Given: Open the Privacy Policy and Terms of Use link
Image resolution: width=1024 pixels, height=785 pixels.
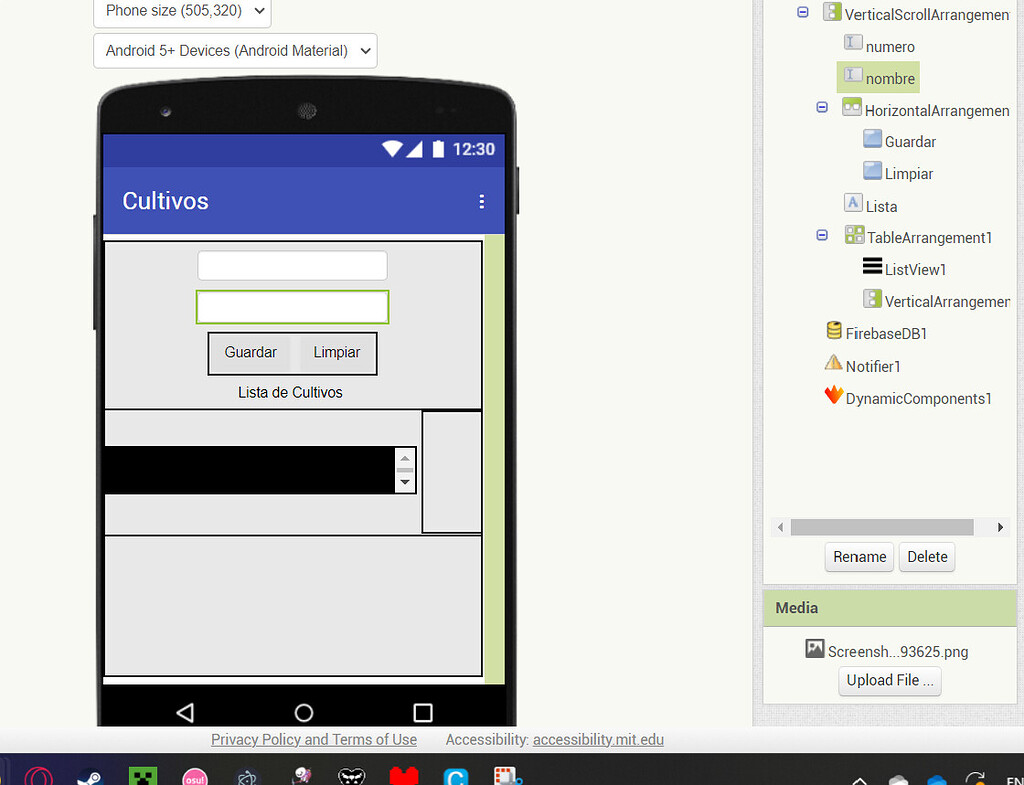Looking at the screenshot, I should pyautogui.click(x=314, y=740).
